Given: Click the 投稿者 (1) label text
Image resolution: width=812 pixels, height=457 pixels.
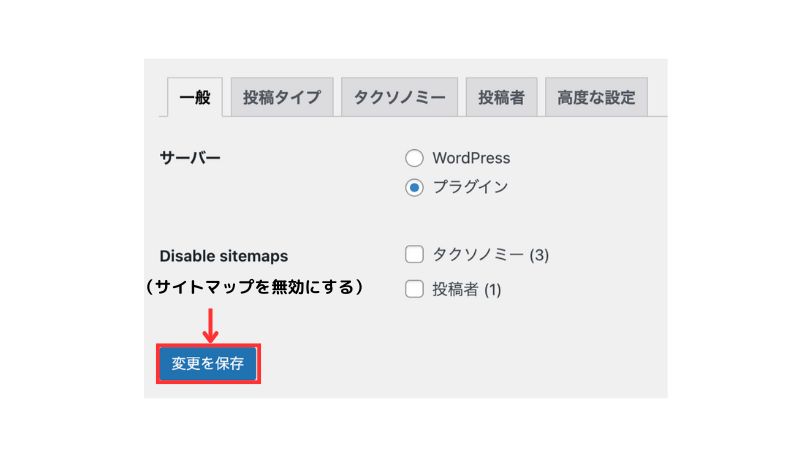Looking at the screenshot, I should (x=466, y=290).
